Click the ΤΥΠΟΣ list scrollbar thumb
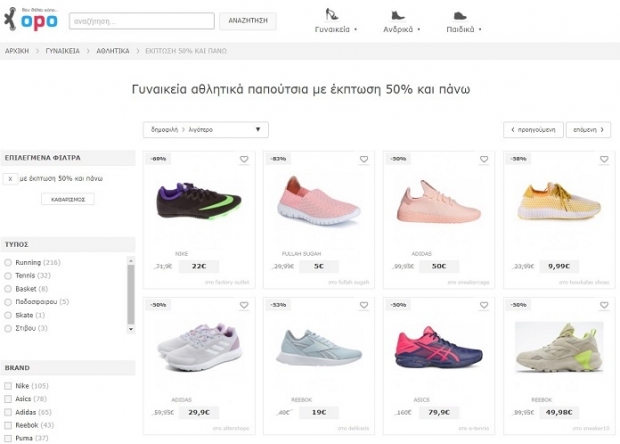This screenshot has width=620, height=444. (x=131, y=294)
